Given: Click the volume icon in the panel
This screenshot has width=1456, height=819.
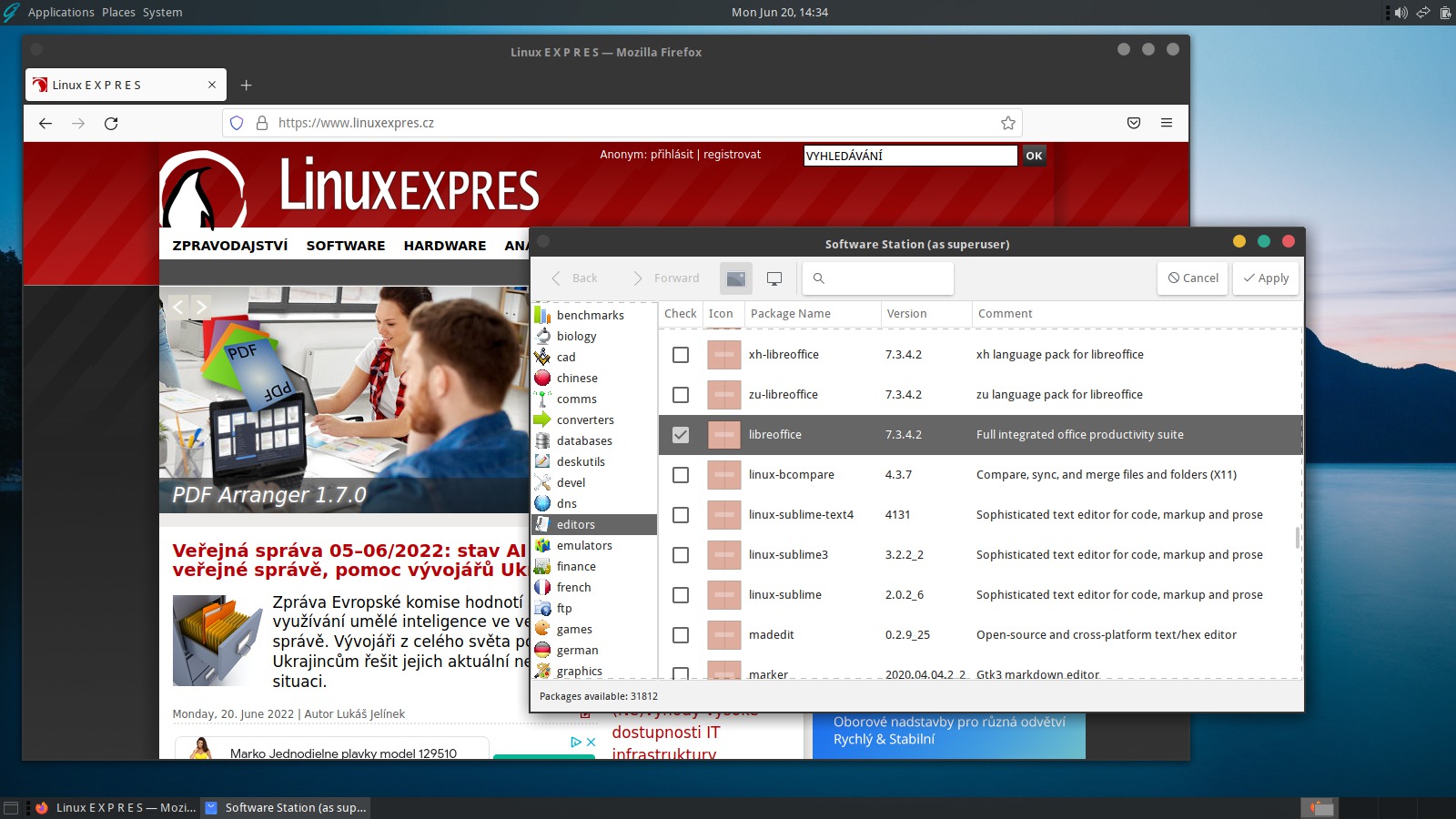Looking at the screenshot, I should (1400, 13).
